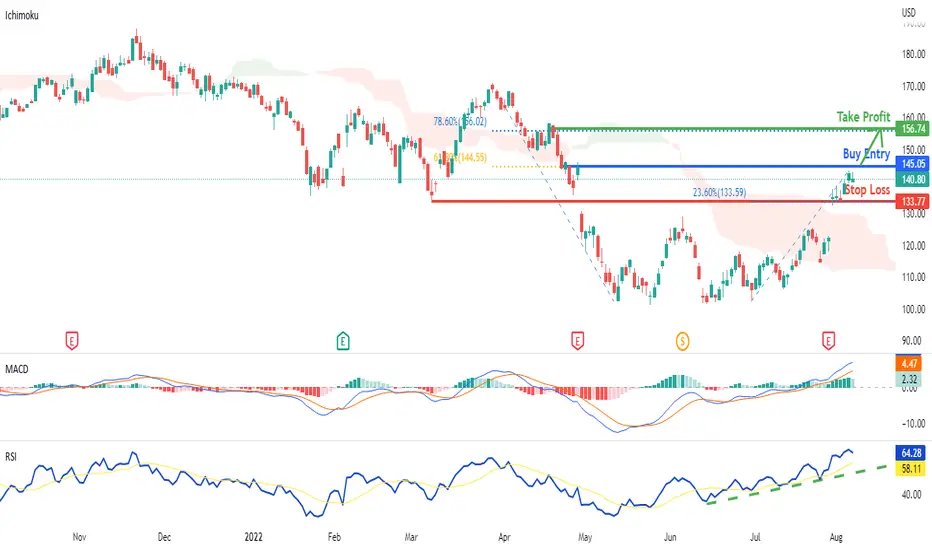Image resolution: width=932 pixels, height=550 pixels.
Task: Click the 180.00 price axis label
Action: pos(914,54)
